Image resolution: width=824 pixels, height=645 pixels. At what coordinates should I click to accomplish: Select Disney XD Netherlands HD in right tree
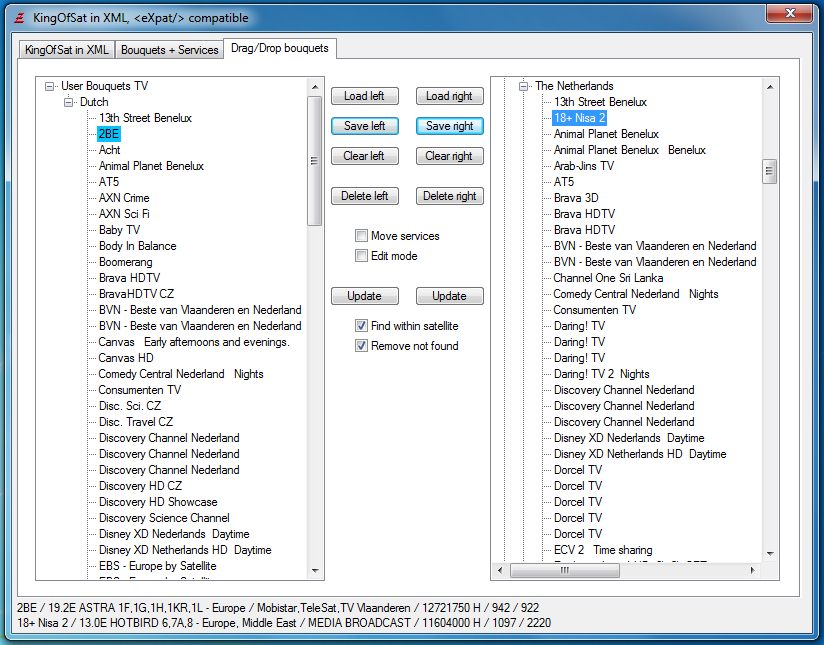click(x=640, y=454)
